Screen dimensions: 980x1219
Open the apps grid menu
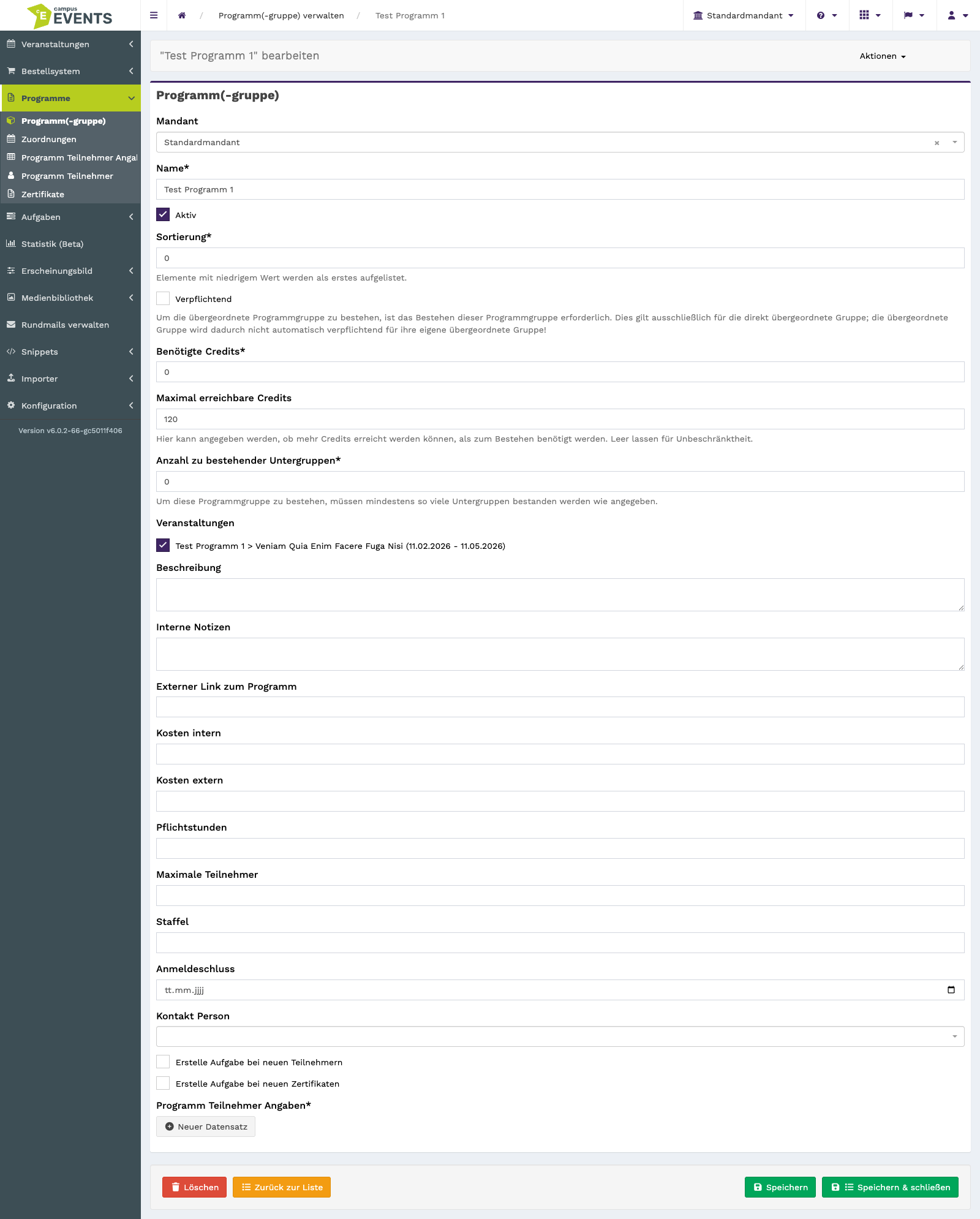coord(870,15)
